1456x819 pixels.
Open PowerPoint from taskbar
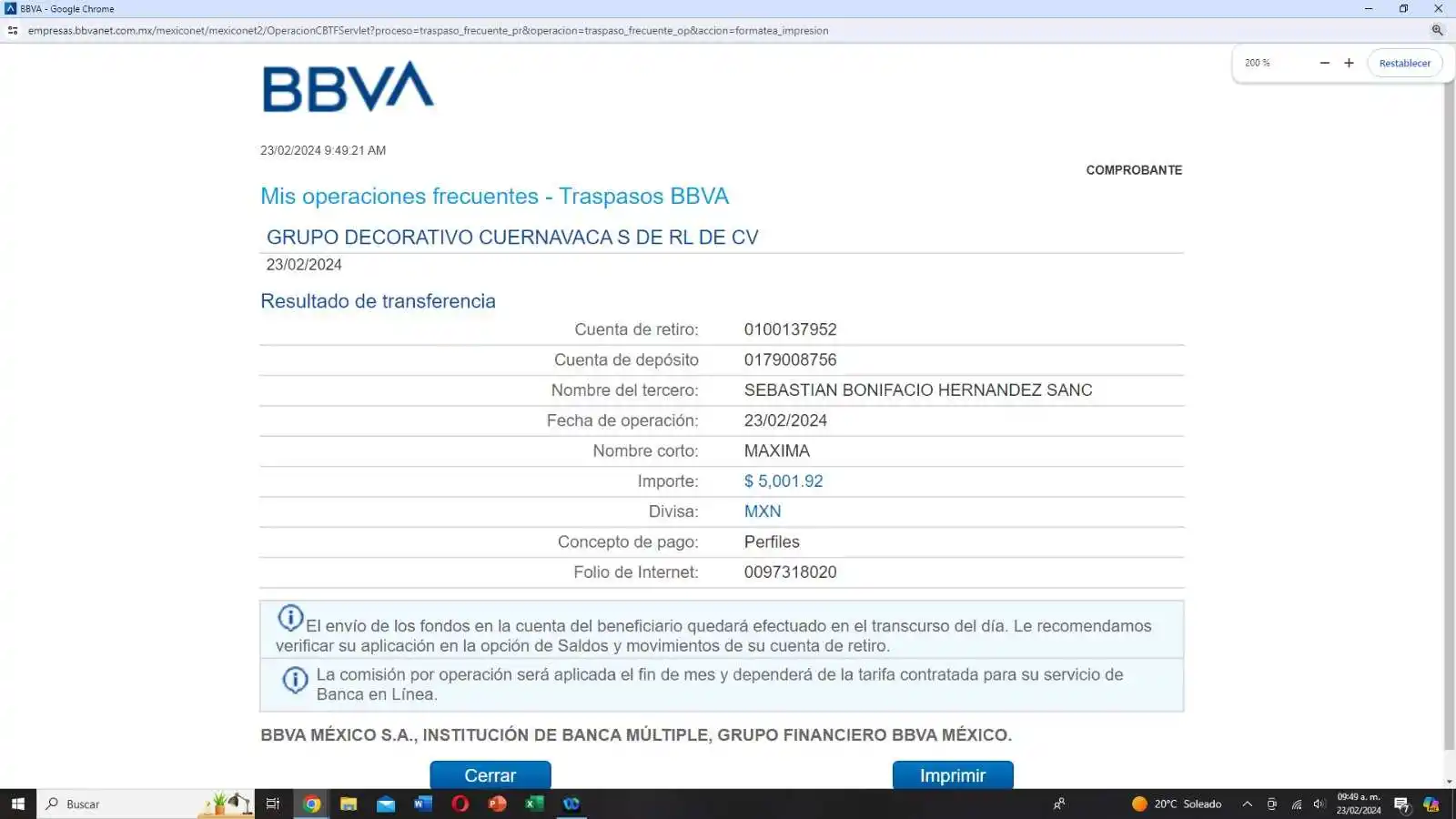[497, 804]
